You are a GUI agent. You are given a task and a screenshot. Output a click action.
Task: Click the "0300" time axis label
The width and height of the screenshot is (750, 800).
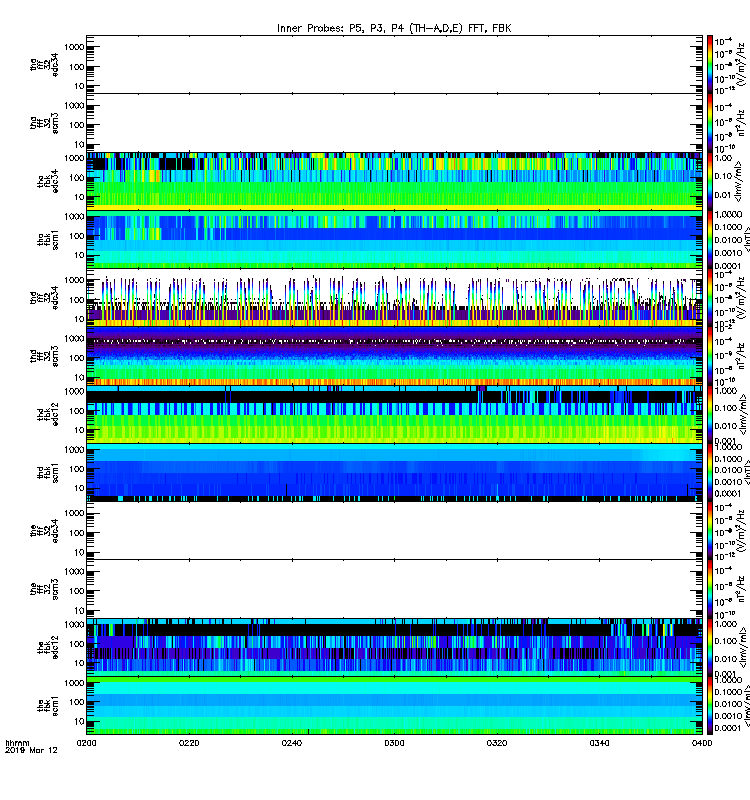point(394,743)
